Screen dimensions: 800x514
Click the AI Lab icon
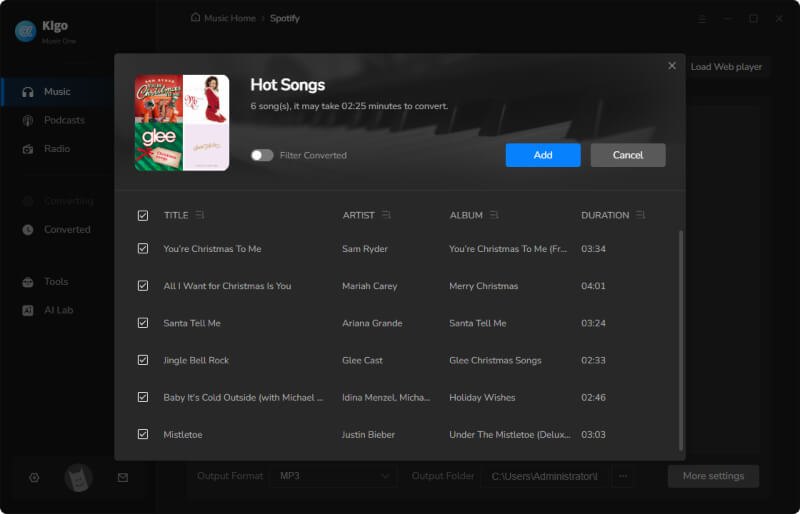coord(28,310)
